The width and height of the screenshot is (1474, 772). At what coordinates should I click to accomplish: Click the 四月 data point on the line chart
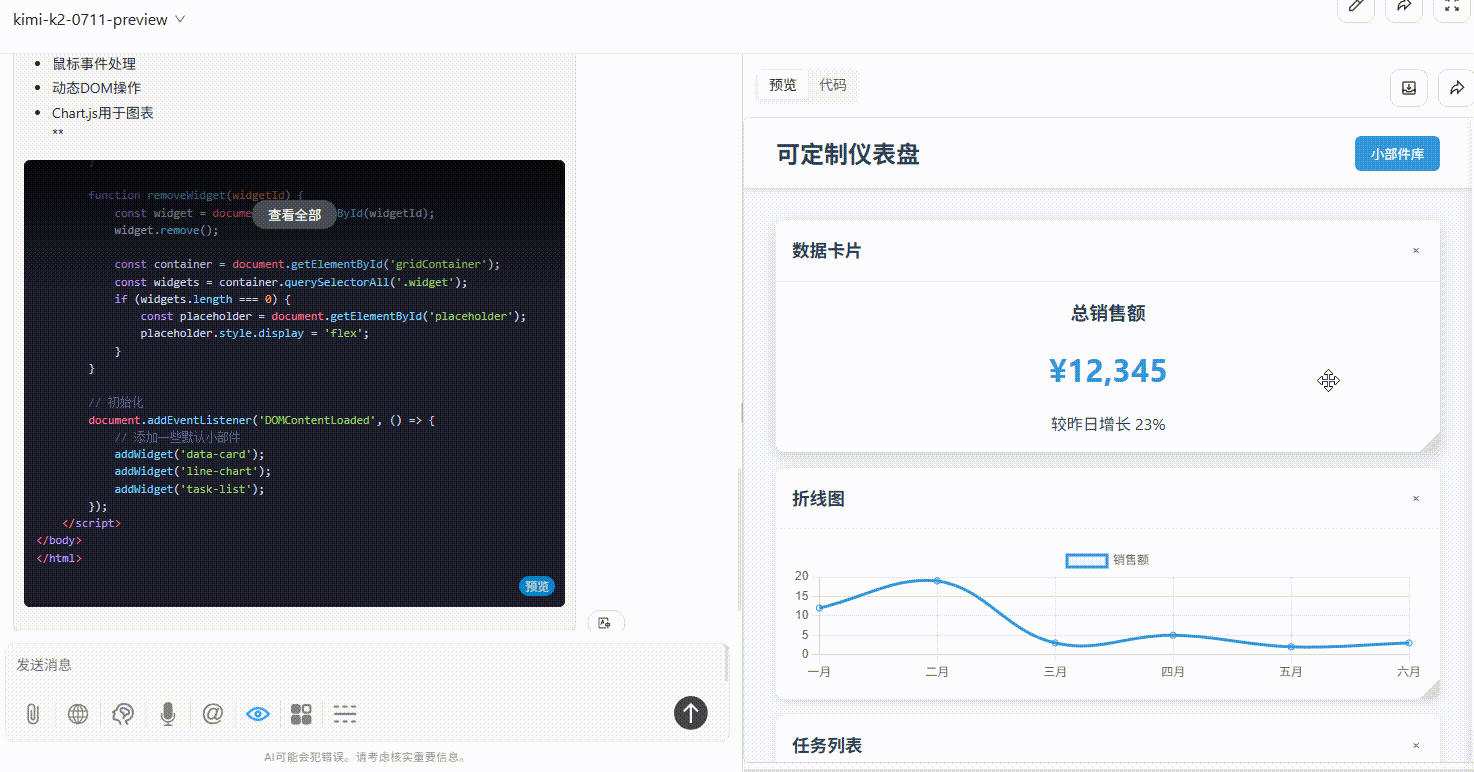(1173, 635)
